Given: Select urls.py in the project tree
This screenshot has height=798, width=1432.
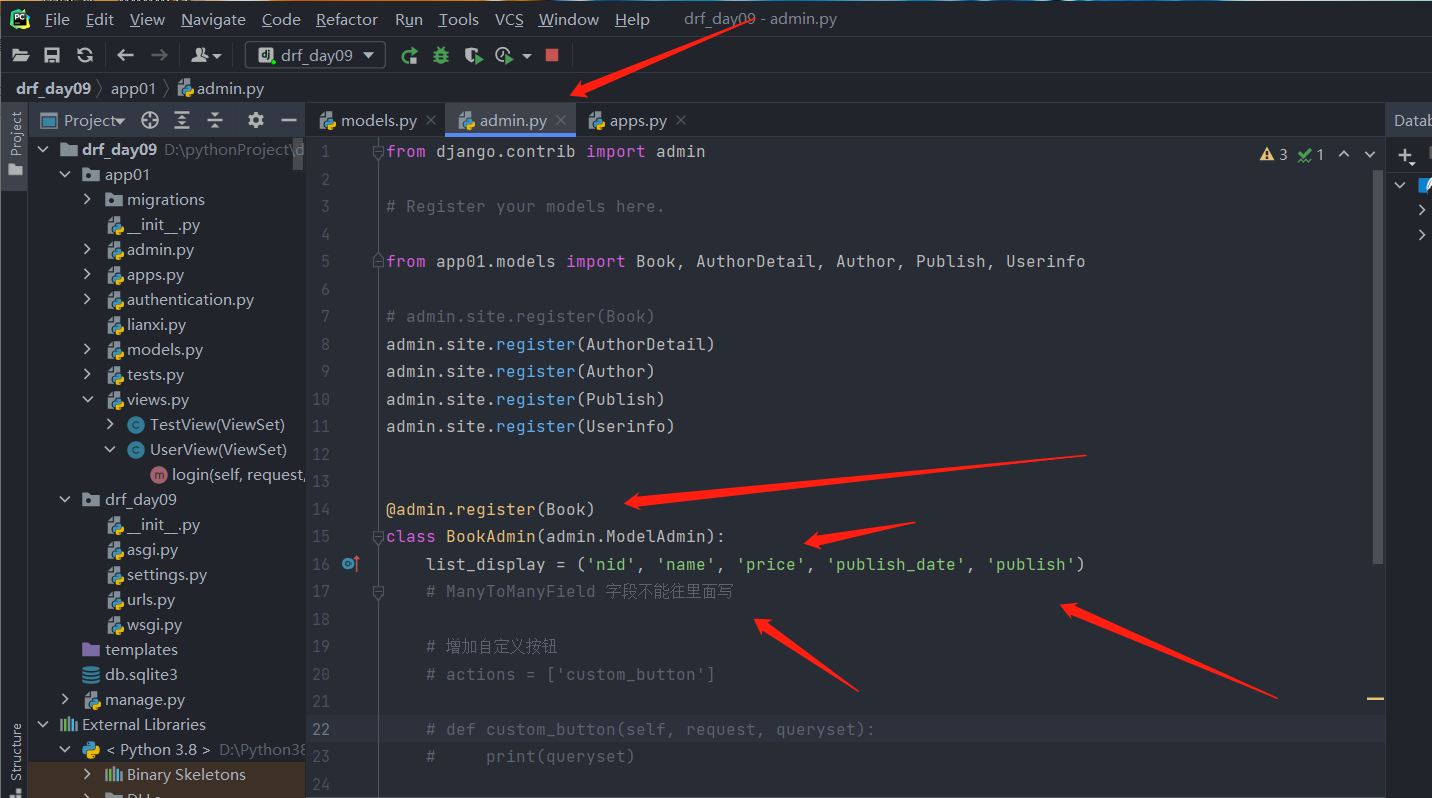Looking at the screenshot, I should [x=141, y=600].
